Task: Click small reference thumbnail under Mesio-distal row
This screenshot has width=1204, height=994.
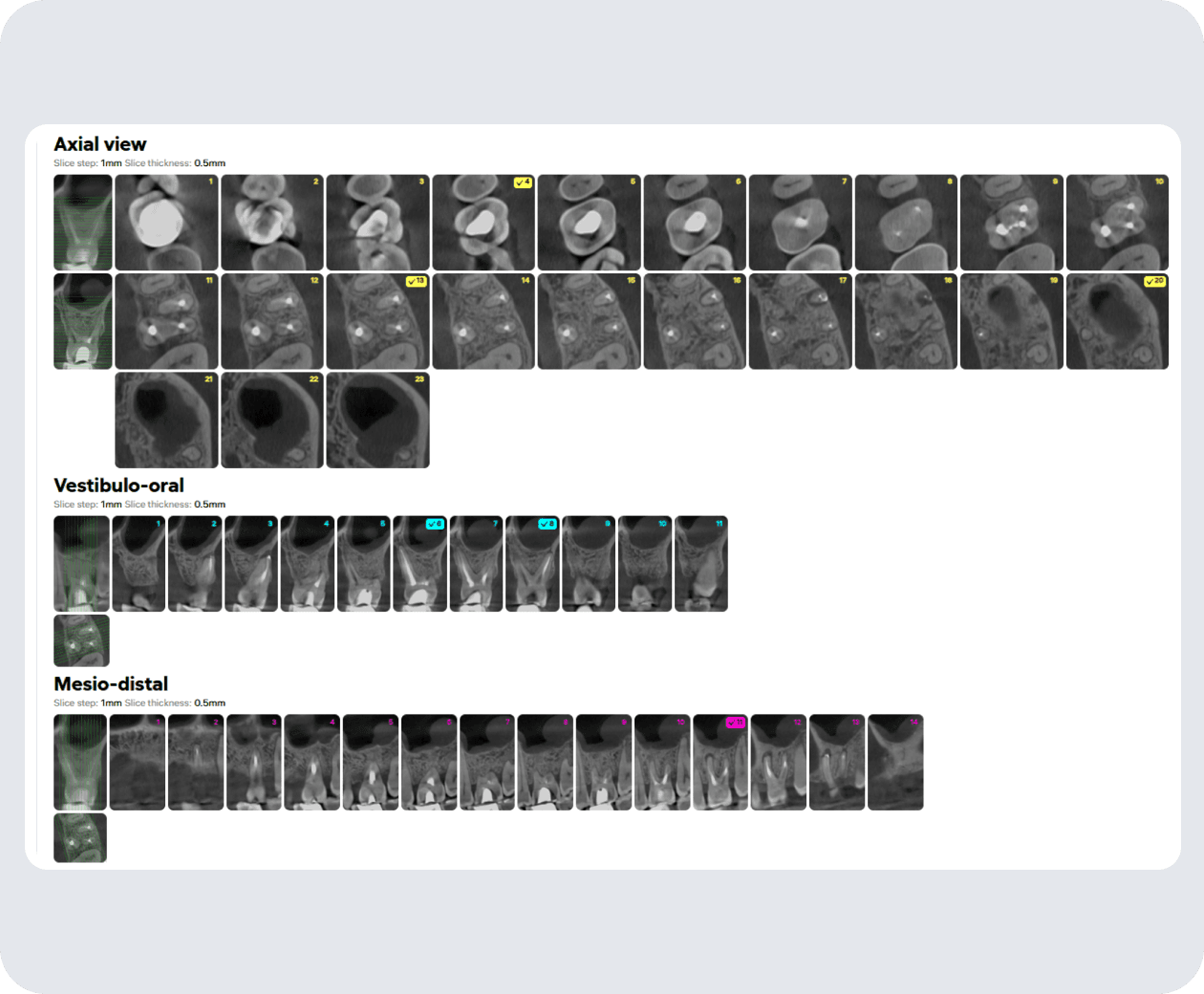Action: point(80,838)
